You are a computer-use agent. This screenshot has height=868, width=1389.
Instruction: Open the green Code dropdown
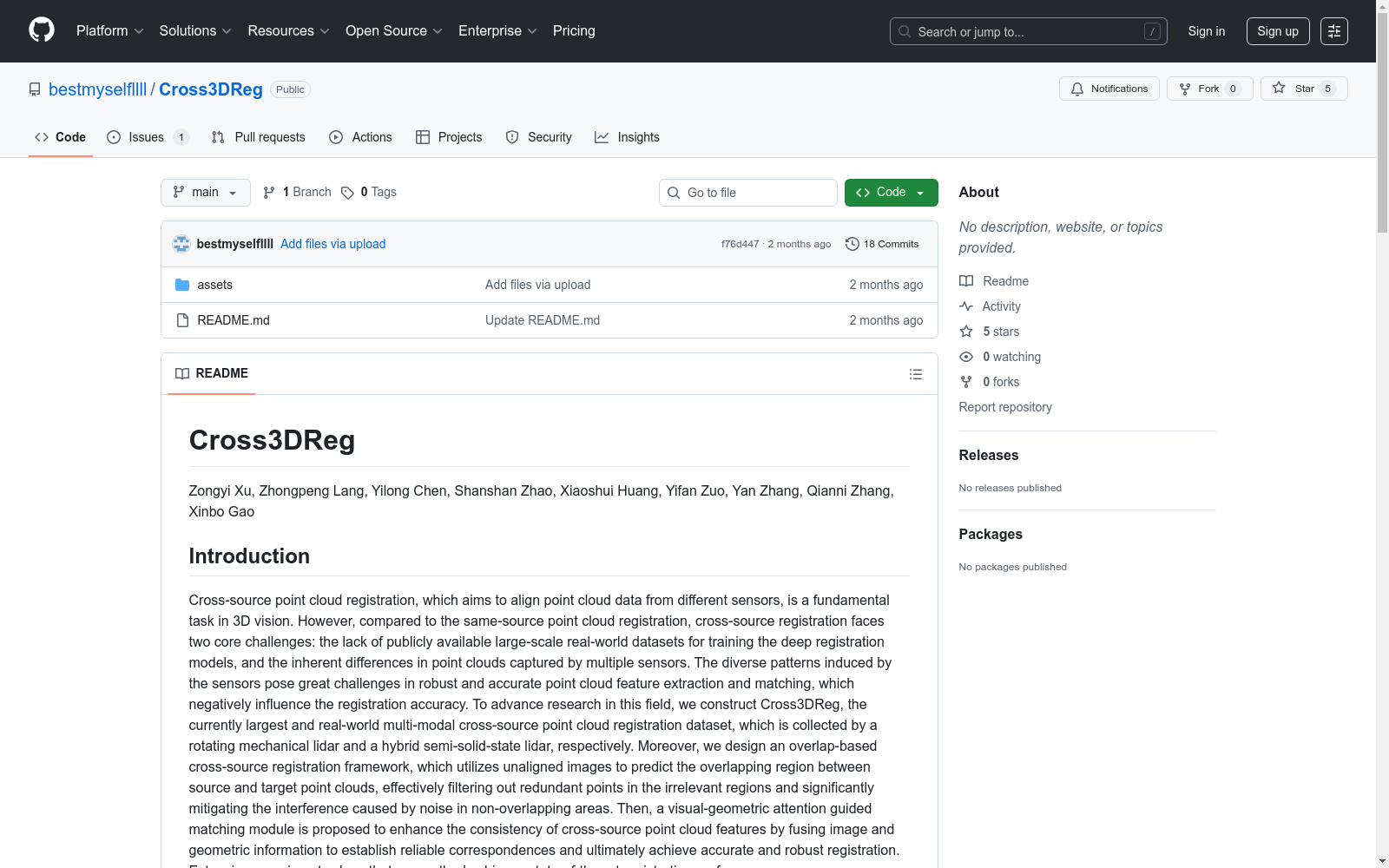[892, 193]
